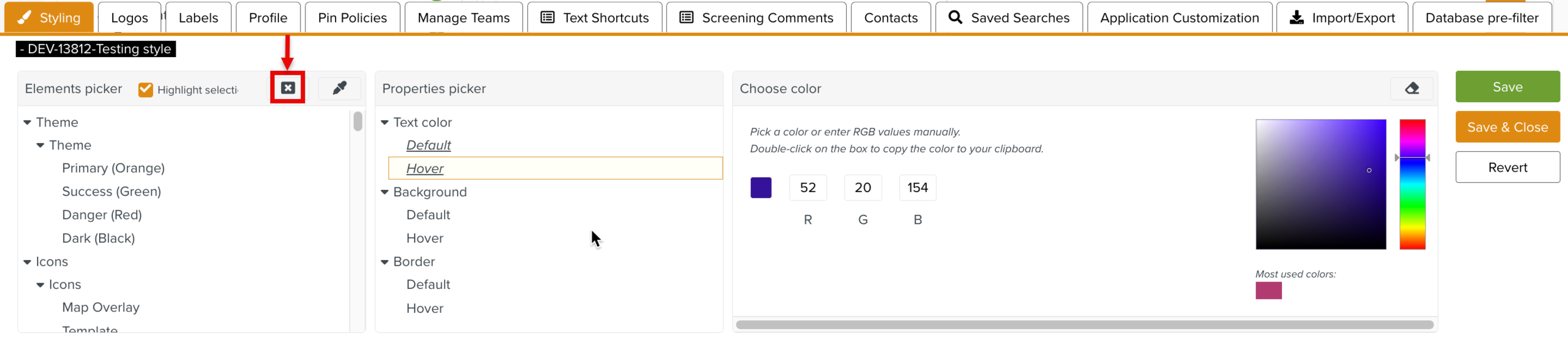Click the list icon on Screening Comments

(x=687, y=18)
